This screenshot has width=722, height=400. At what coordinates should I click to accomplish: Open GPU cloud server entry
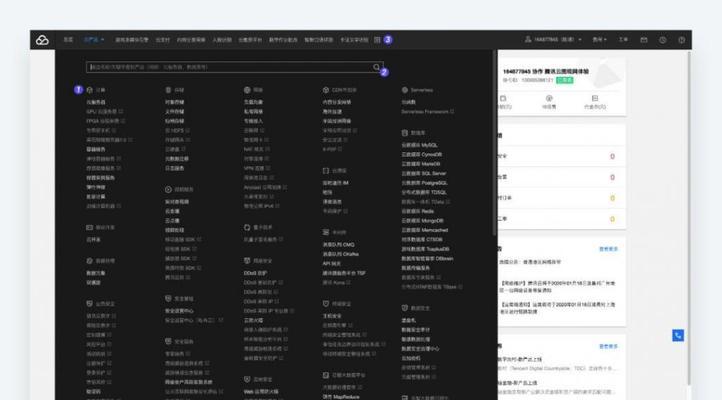(102, 112)
